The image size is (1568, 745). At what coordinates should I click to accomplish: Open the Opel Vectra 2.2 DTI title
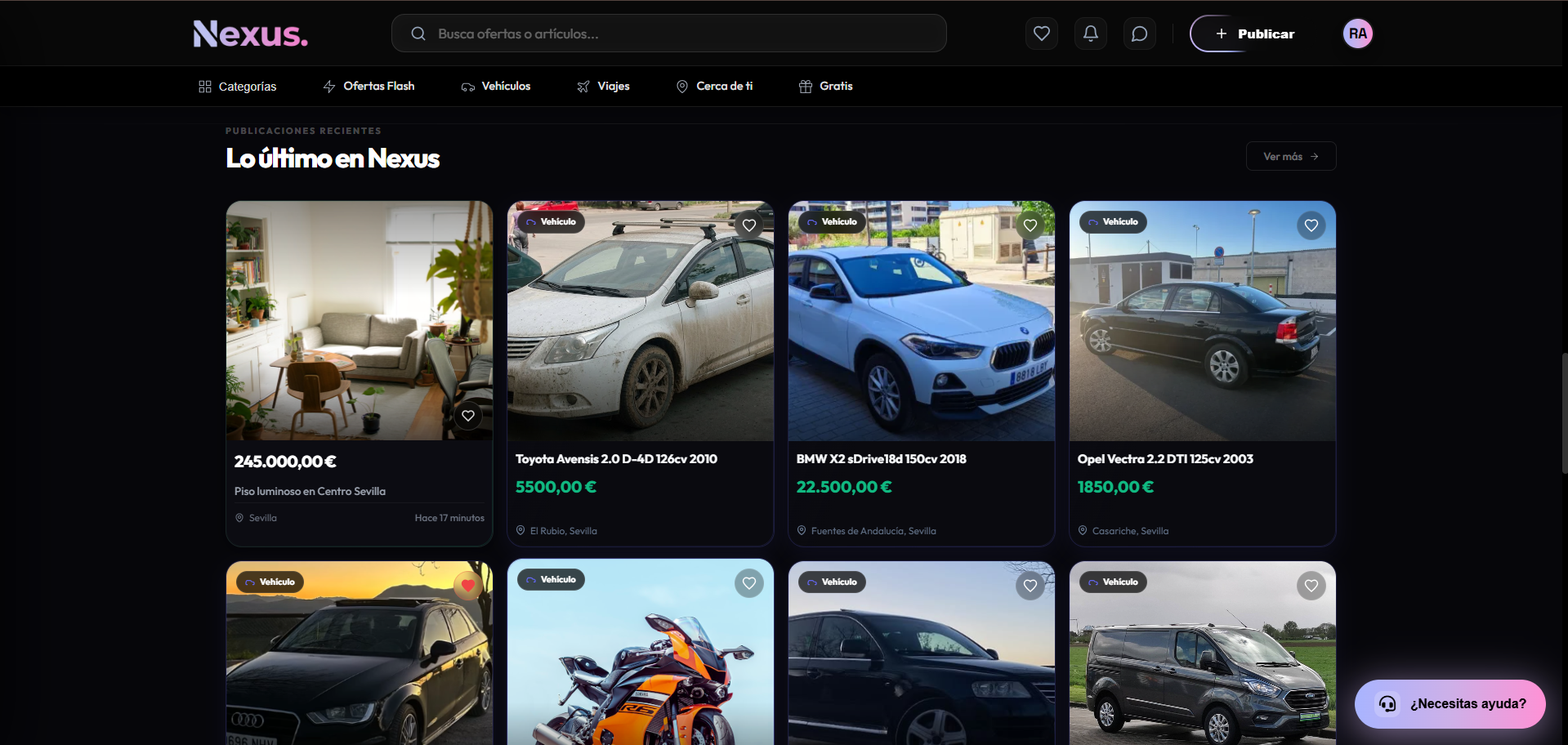coord(1165,459)
